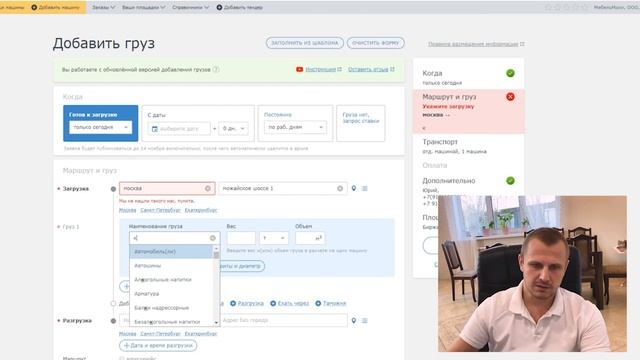640x360 pixels.
Task: Click the list icon in Разгрузка row
Action: coord(365,321)
